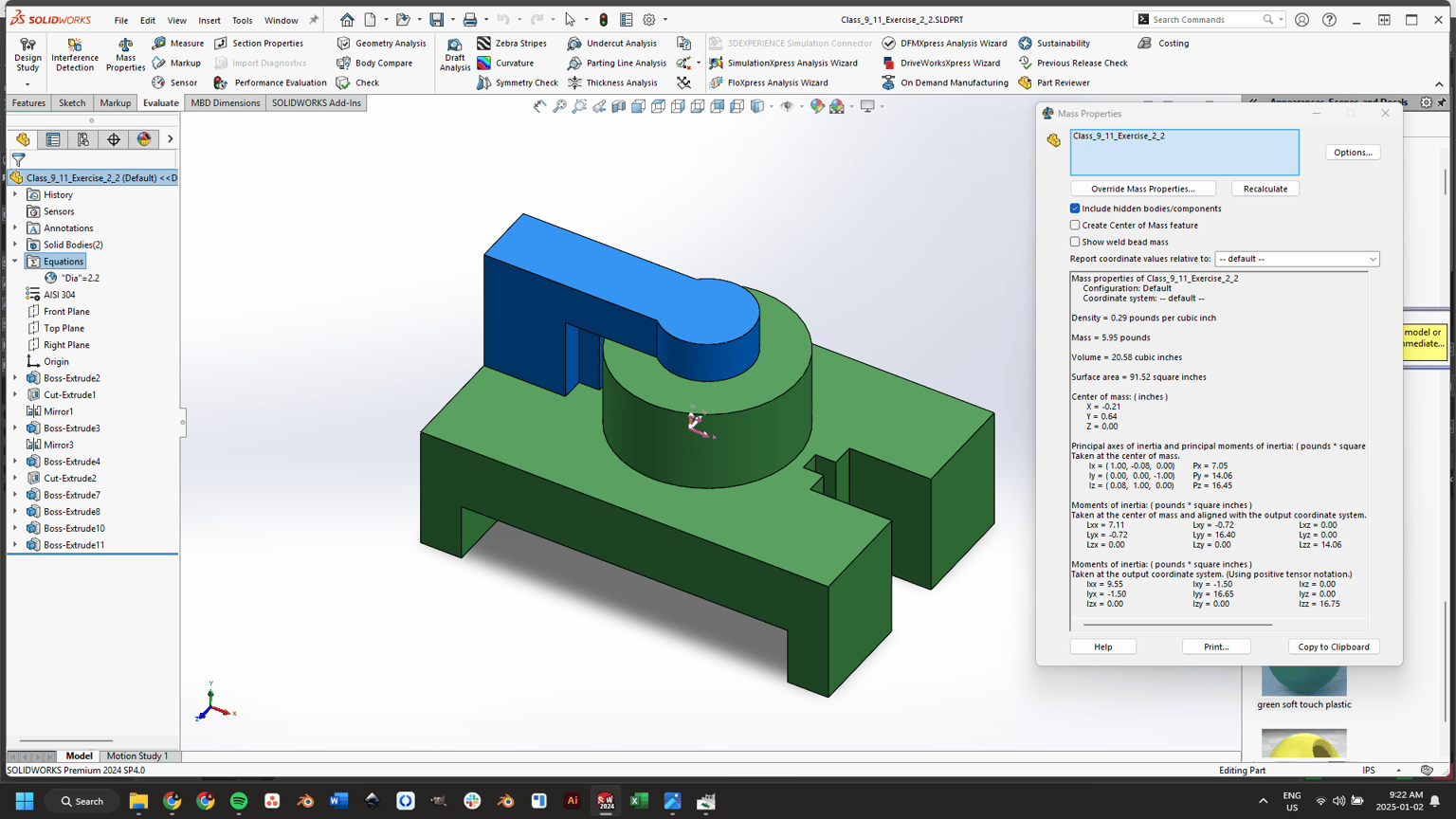Click the Save icon in the title bar

pos(436,19)
